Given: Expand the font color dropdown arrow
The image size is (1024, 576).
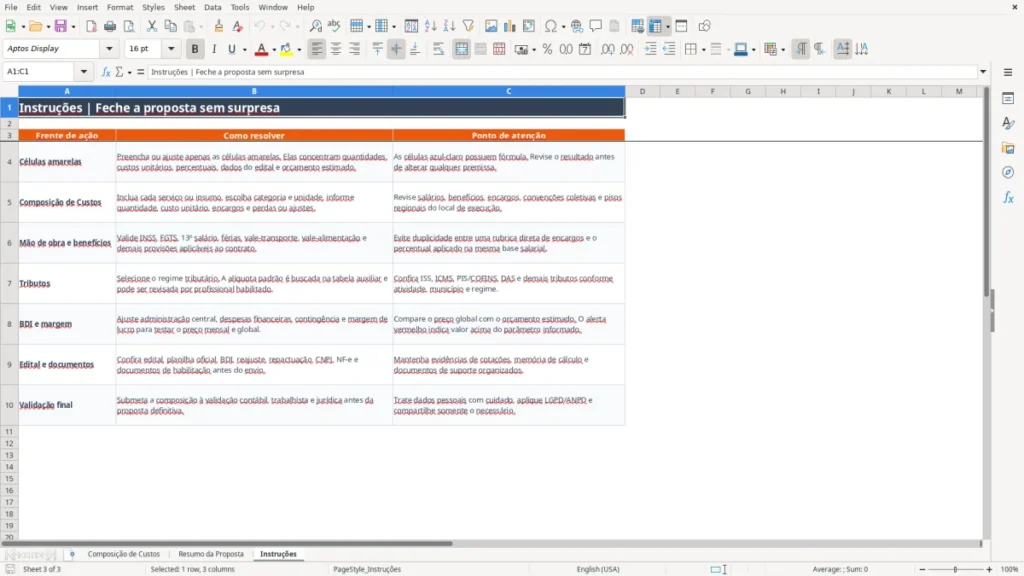Looking at the screenshot, I should (274, 50).
